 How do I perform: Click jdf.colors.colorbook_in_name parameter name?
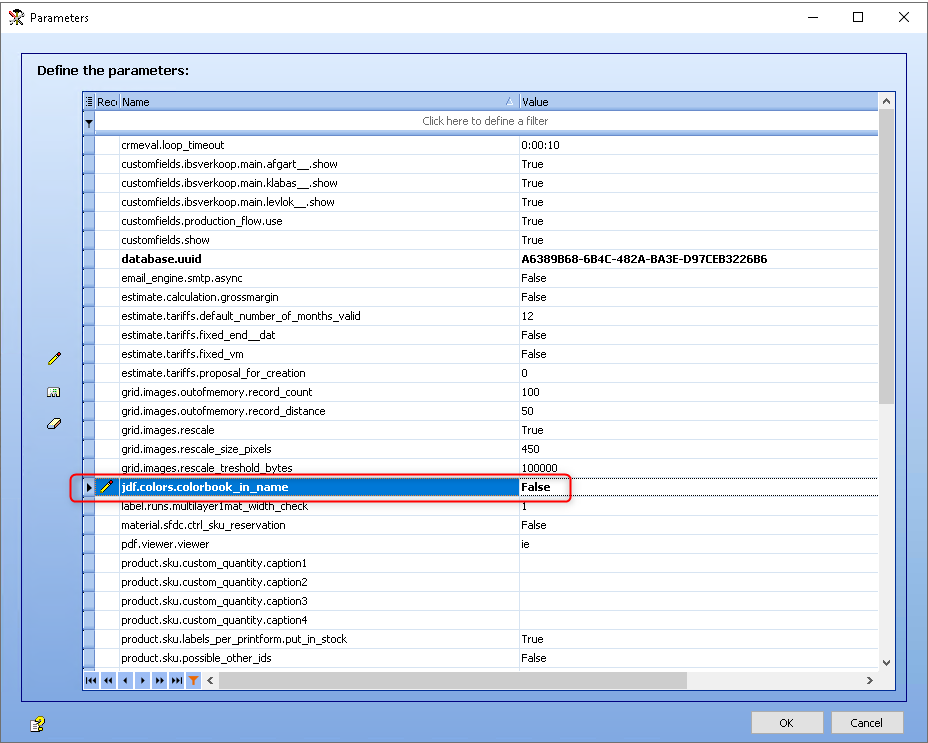[319, 487]
